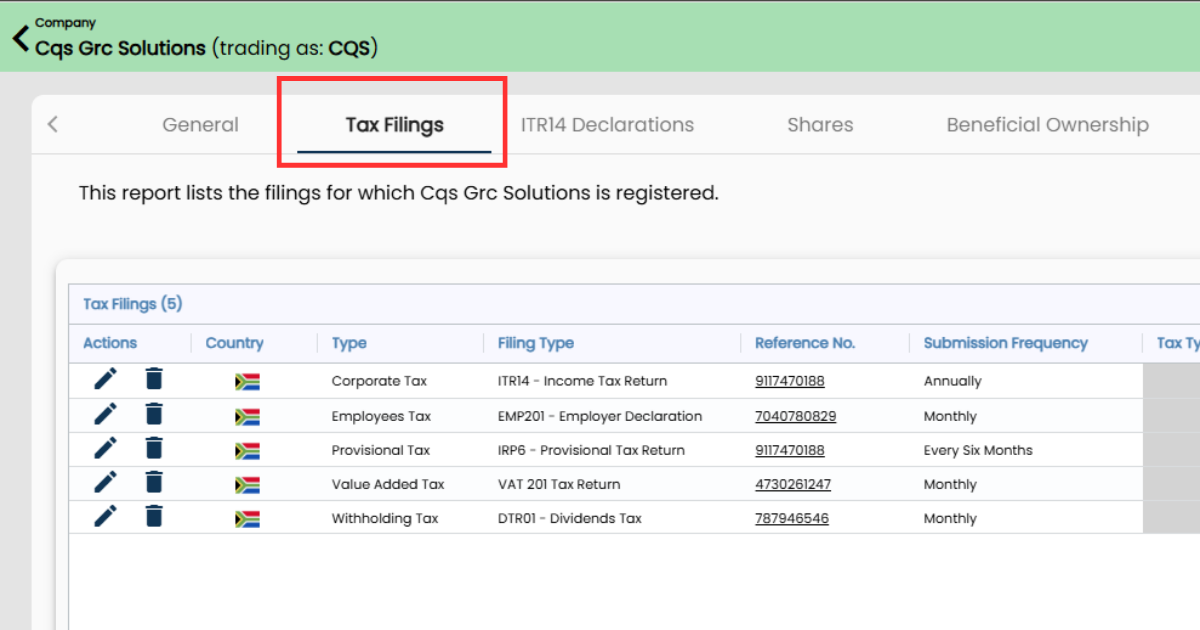Click Monthly in the Employees Tax row
This screenshot has height=630, width=1200.
pyautogui.click(x=950, y=416)
